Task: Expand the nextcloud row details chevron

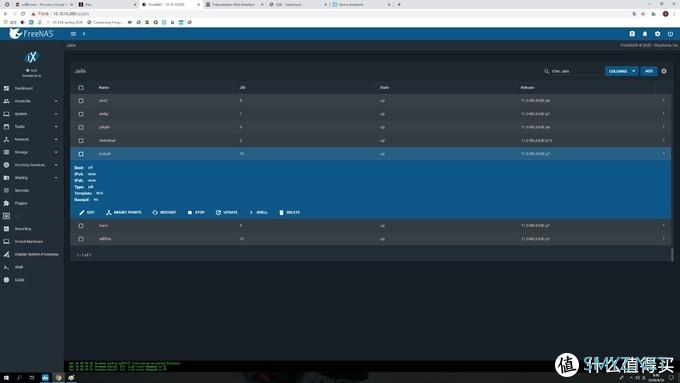Action: 663,140
